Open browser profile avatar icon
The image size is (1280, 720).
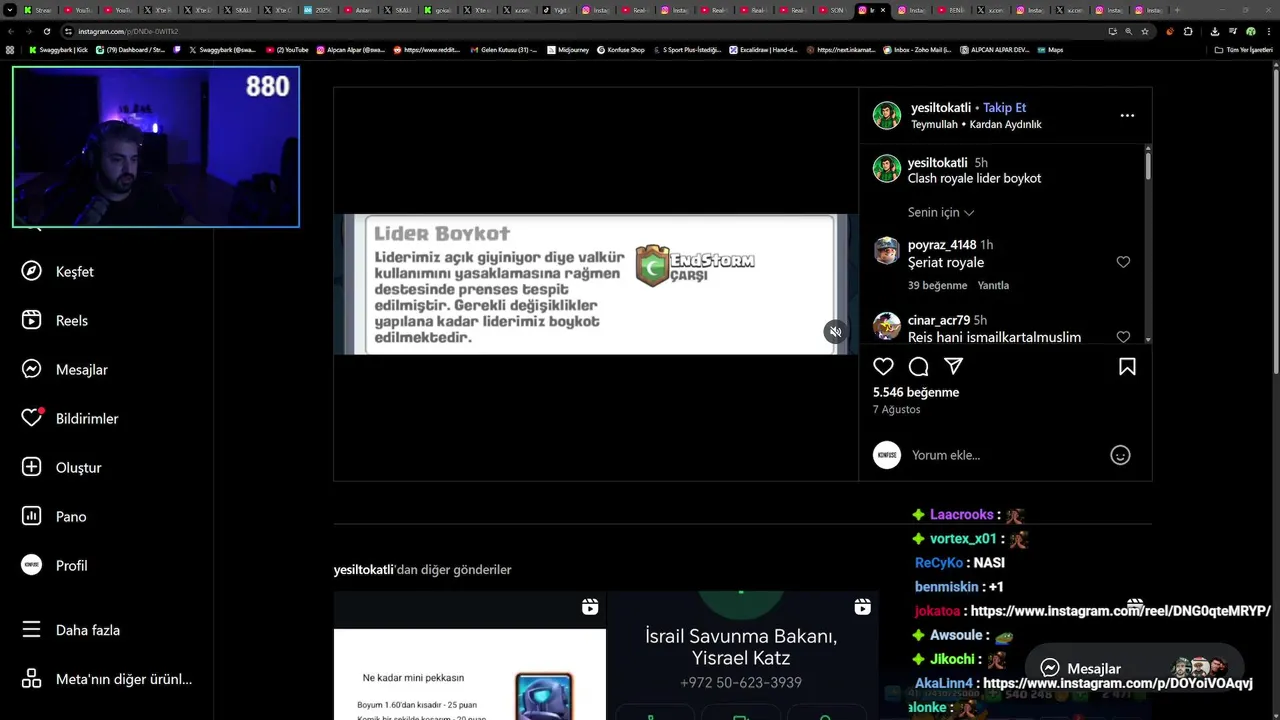click(x=1251, y=31)
